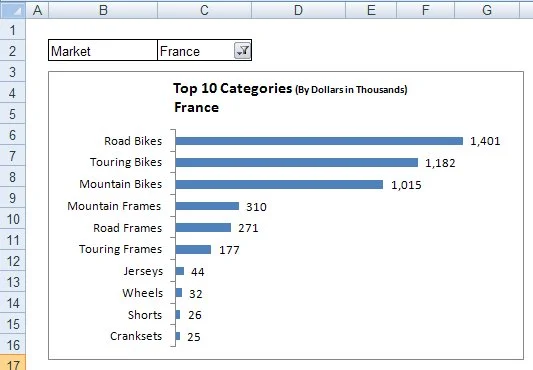533x370 pixels.
Task: Click the Road Frames axis label
Action: tap(127, 228)
